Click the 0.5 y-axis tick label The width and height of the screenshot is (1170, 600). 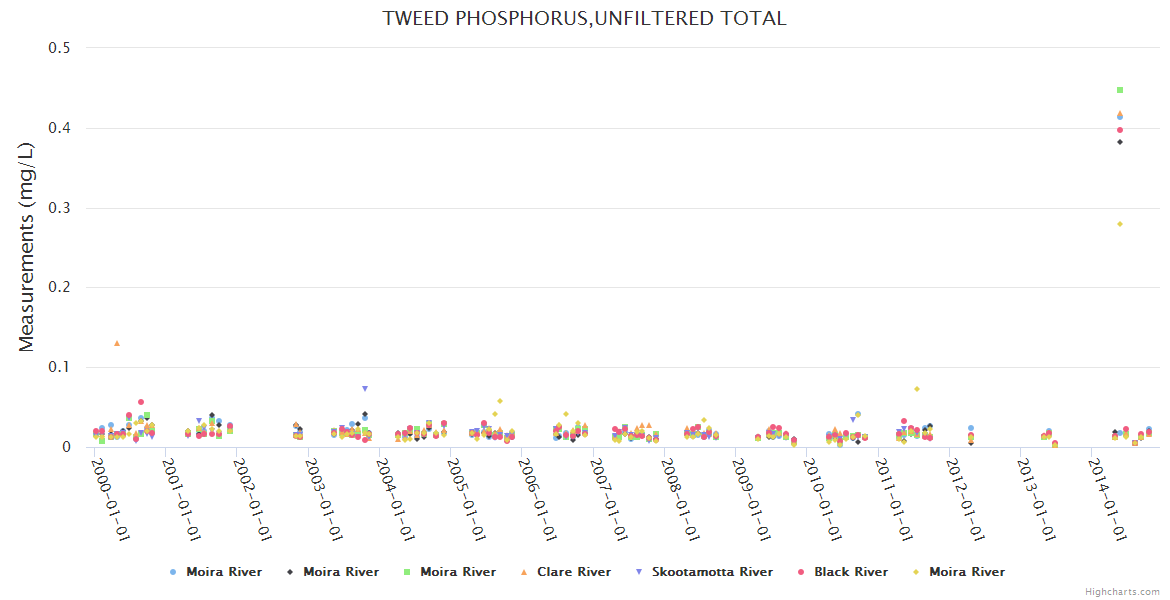click(60, 48)
